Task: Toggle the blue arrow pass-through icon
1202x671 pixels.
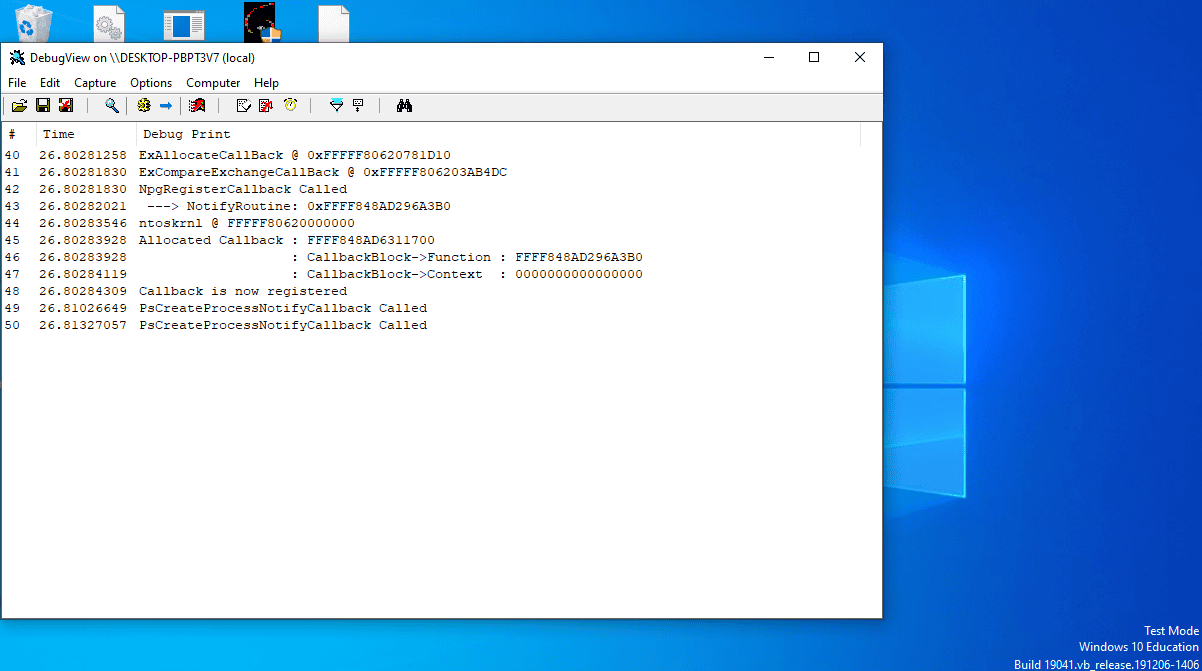Action: (x=166, y=106)
